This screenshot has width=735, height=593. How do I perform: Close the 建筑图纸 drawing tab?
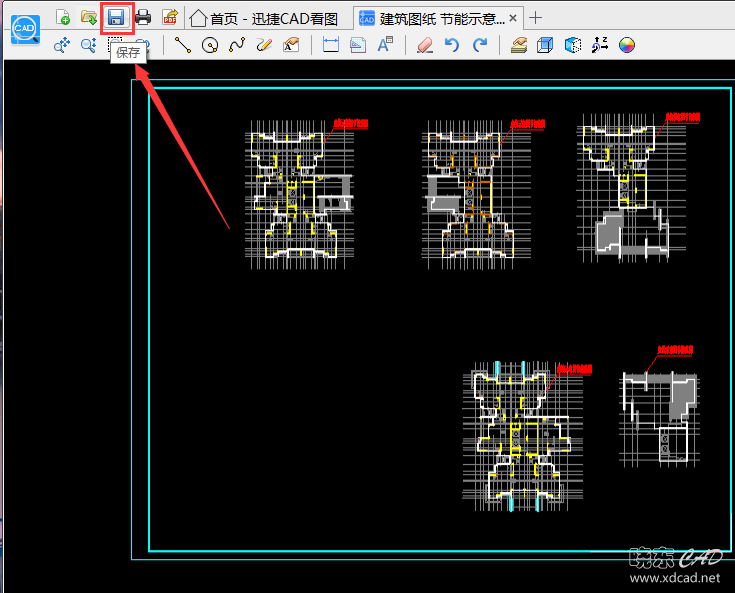click(514, 18)
